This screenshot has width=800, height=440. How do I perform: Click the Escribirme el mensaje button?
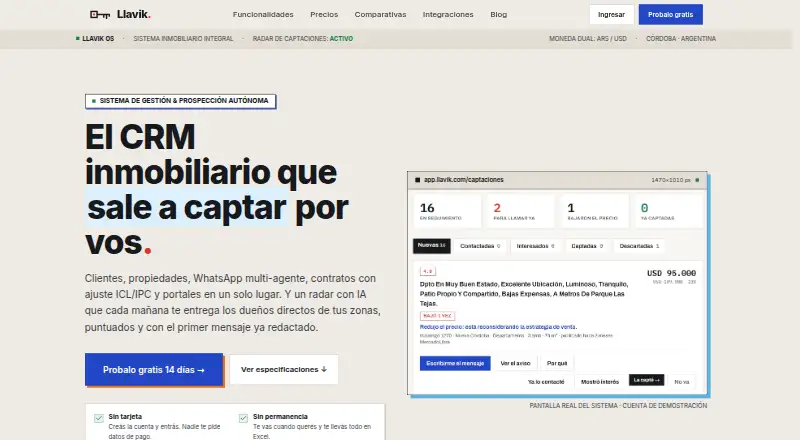(x=455, y=363)
